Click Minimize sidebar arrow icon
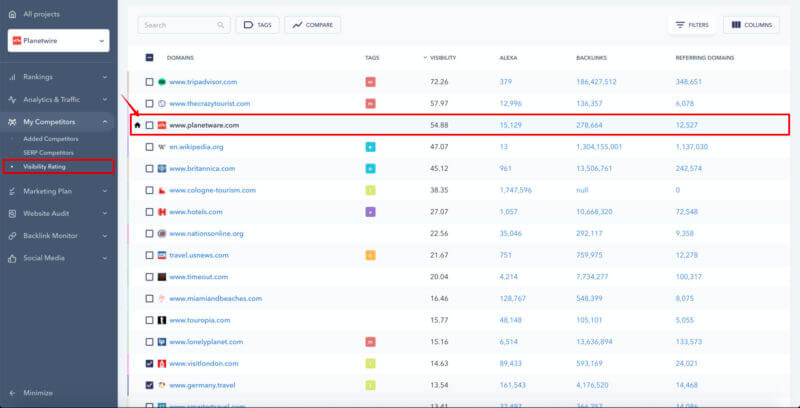This screenshot has height=408, width=800. [x=13, y=393]
